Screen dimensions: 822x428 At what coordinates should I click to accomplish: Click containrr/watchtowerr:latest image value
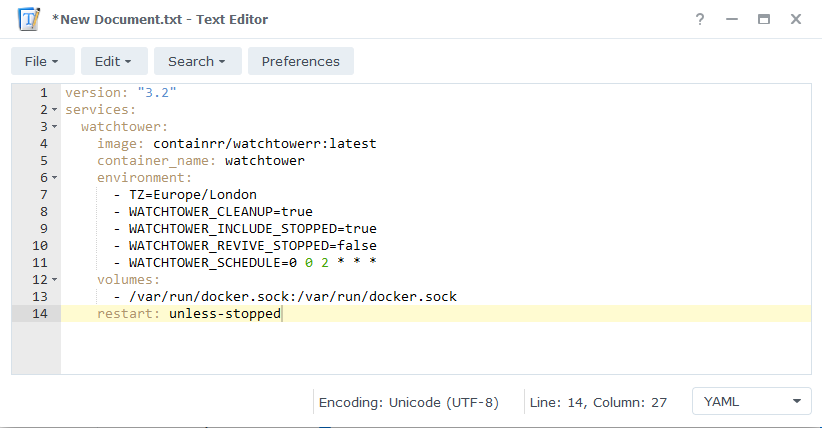(x=265, y=144)
